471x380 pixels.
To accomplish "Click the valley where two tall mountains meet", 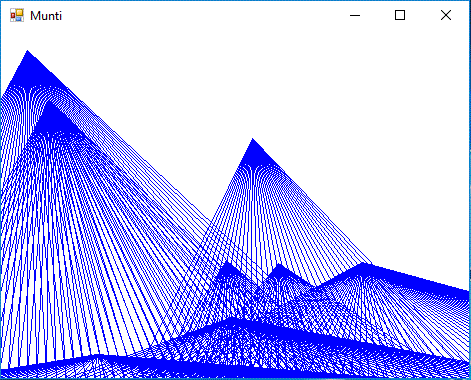I will pos(211,220).
